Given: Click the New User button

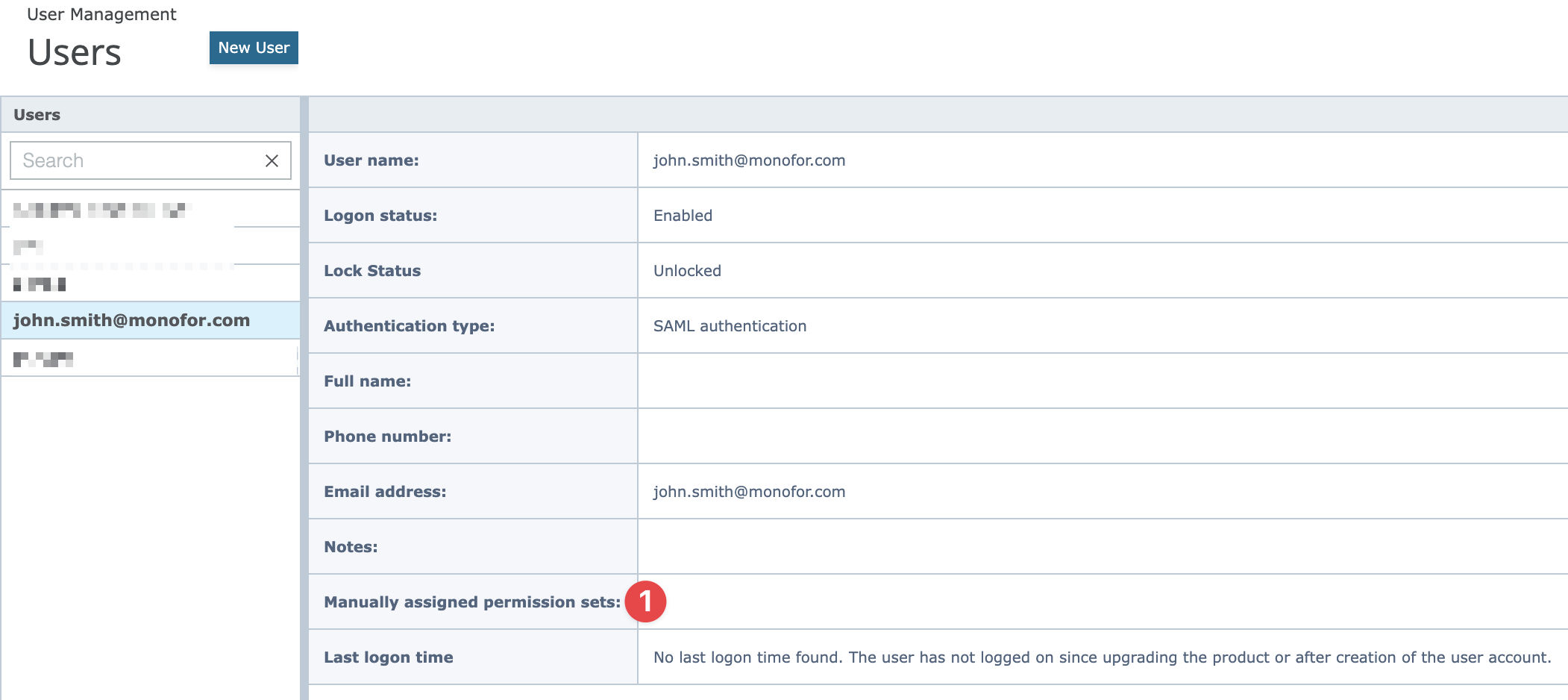Looking at the screenshot, I should point(253,47).
